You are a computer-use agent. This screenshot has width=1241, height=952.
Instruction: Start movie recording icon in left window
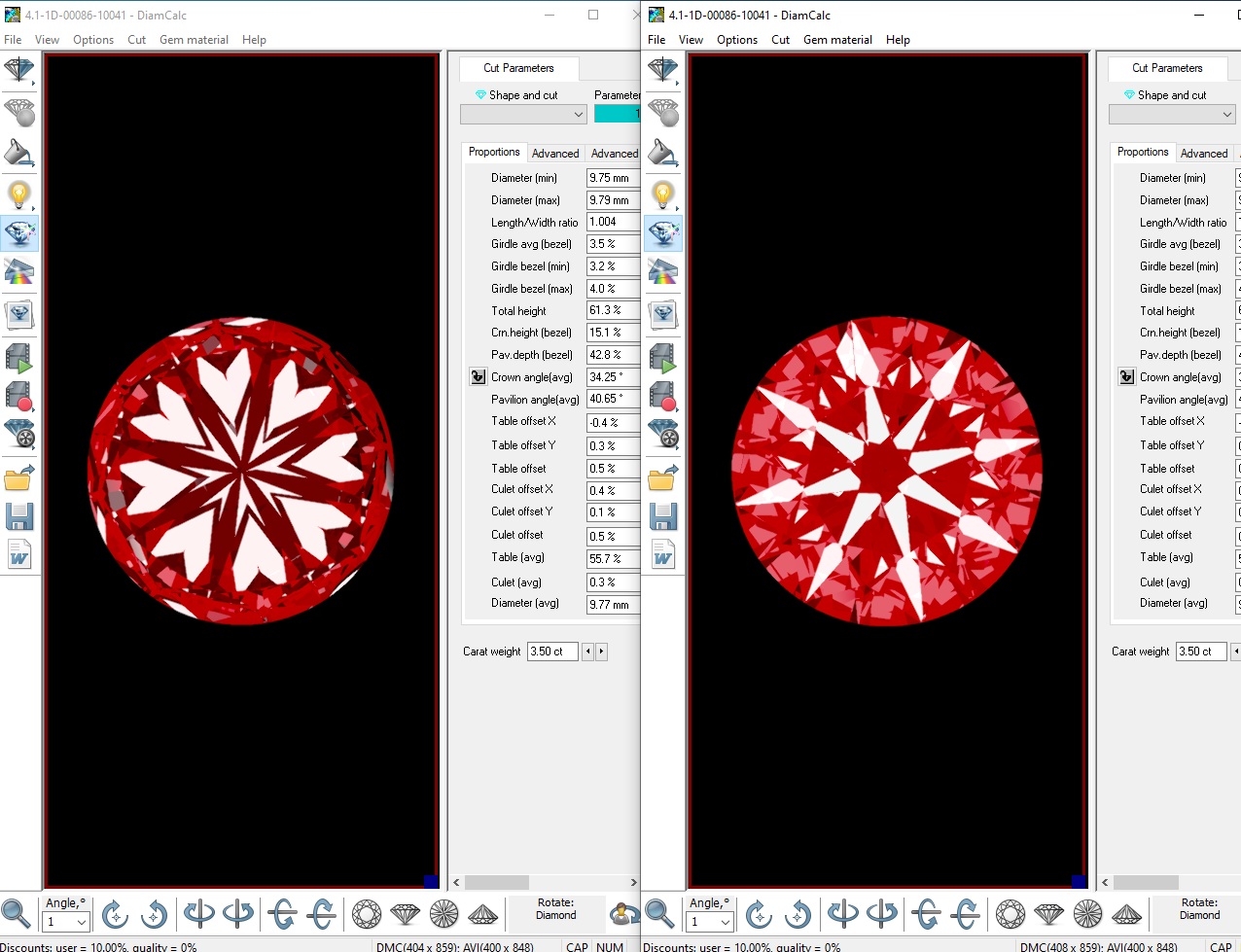[19, 396]
